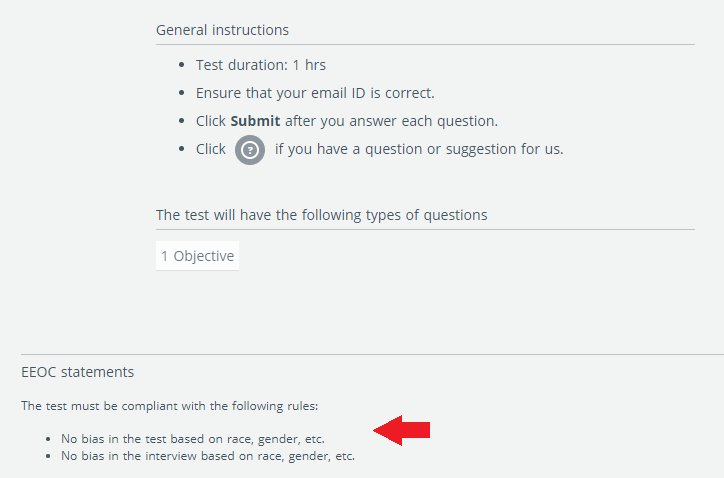Click the 1 hrs duration value
The height and width of the screenshot is (478, 724).
[309, 65]
